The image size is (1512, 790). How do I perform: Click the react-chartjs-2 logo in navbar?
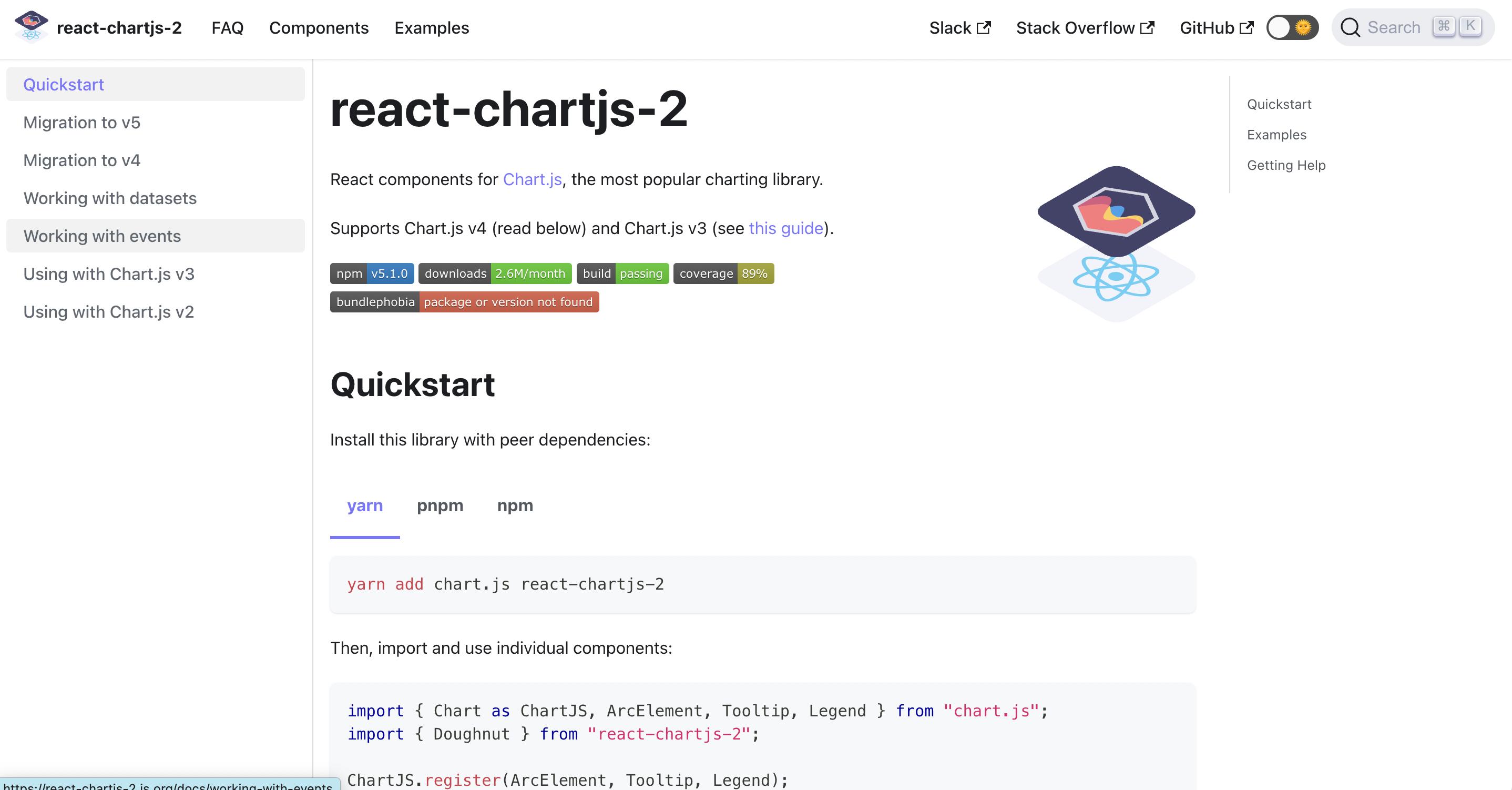click(31, 27)
